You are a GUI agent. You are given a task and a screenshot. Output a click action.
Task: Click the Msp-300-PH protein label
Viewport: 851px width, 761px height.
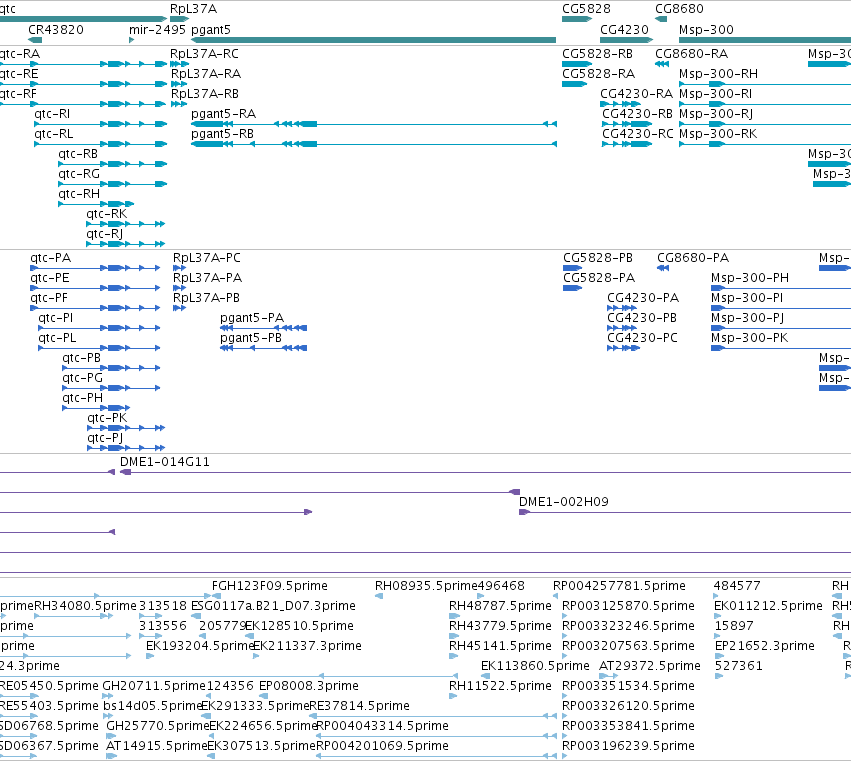[750, 278]
